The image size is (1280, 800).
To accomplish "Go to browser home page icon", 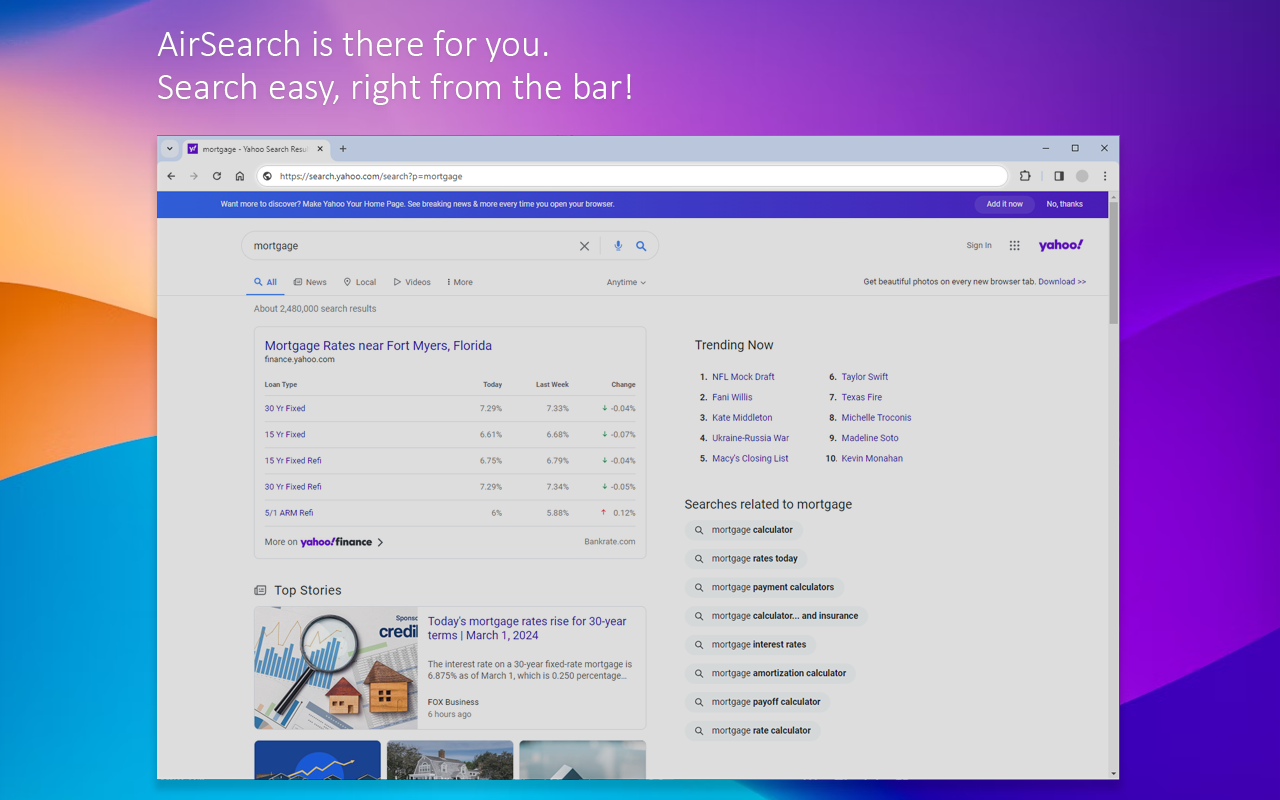I will tap(240, 176).
